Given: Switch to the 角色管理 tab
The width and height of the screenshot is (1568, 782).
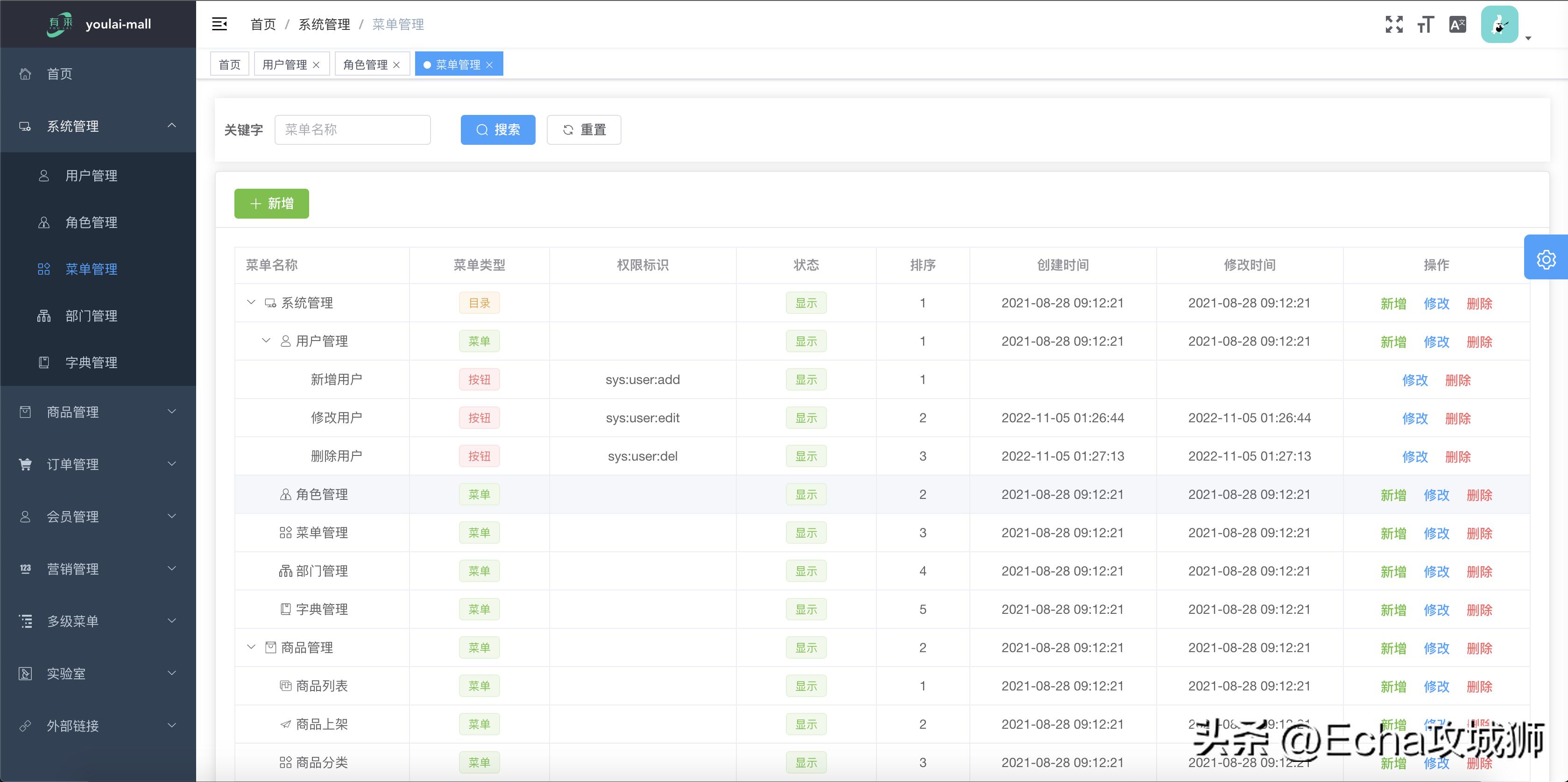Looking at the screenshot, I should click(x=366, y=64).
